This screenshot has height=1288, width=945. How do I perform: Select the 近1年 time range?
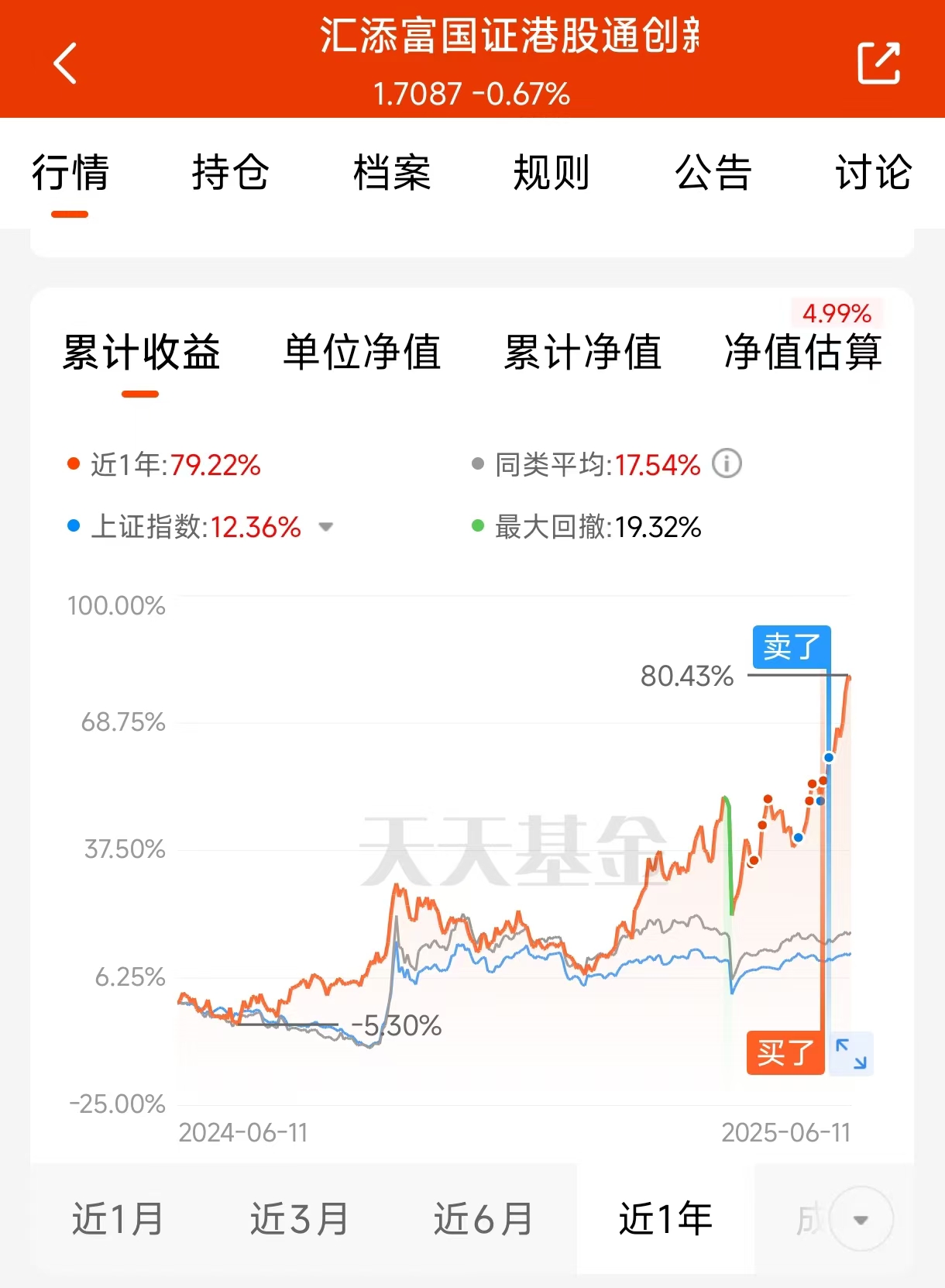[665, 1219]
